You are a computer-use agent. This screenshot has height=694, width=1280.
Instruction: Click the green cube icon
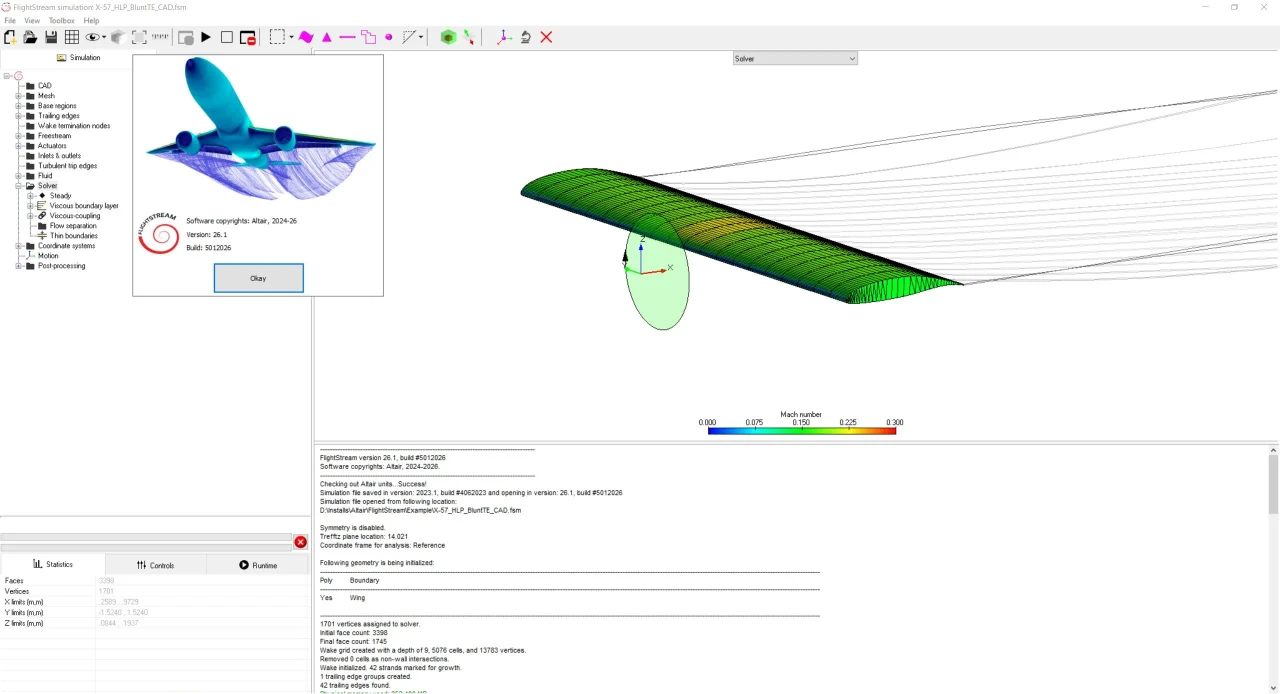448,37
